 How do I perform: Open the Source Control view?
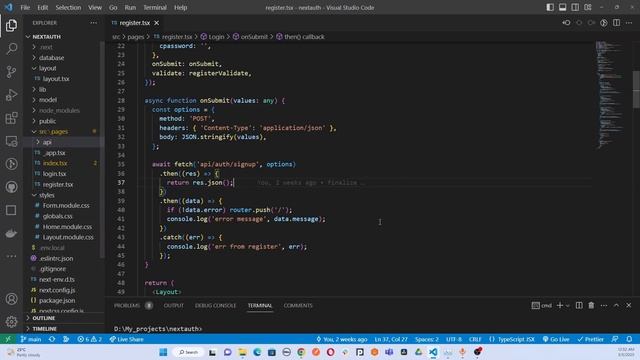coord(11,72)
